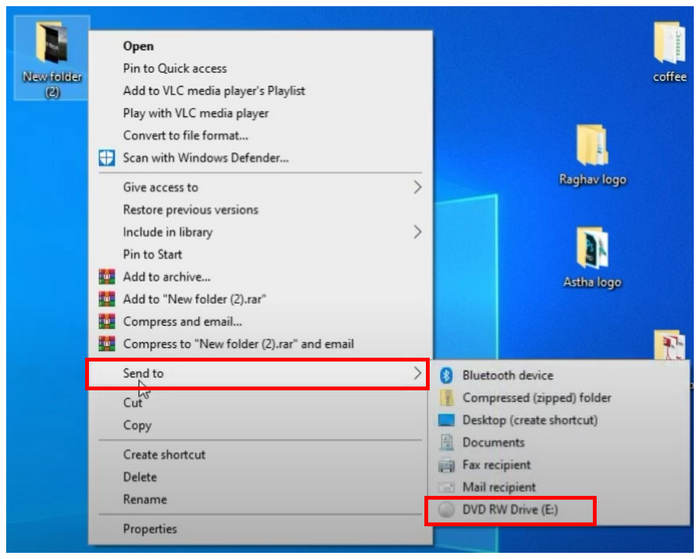Click WinRAR icon beside Add to "New folder (2).rar"
This screenshot has height=559, width=700.
(x=107, y=299)
